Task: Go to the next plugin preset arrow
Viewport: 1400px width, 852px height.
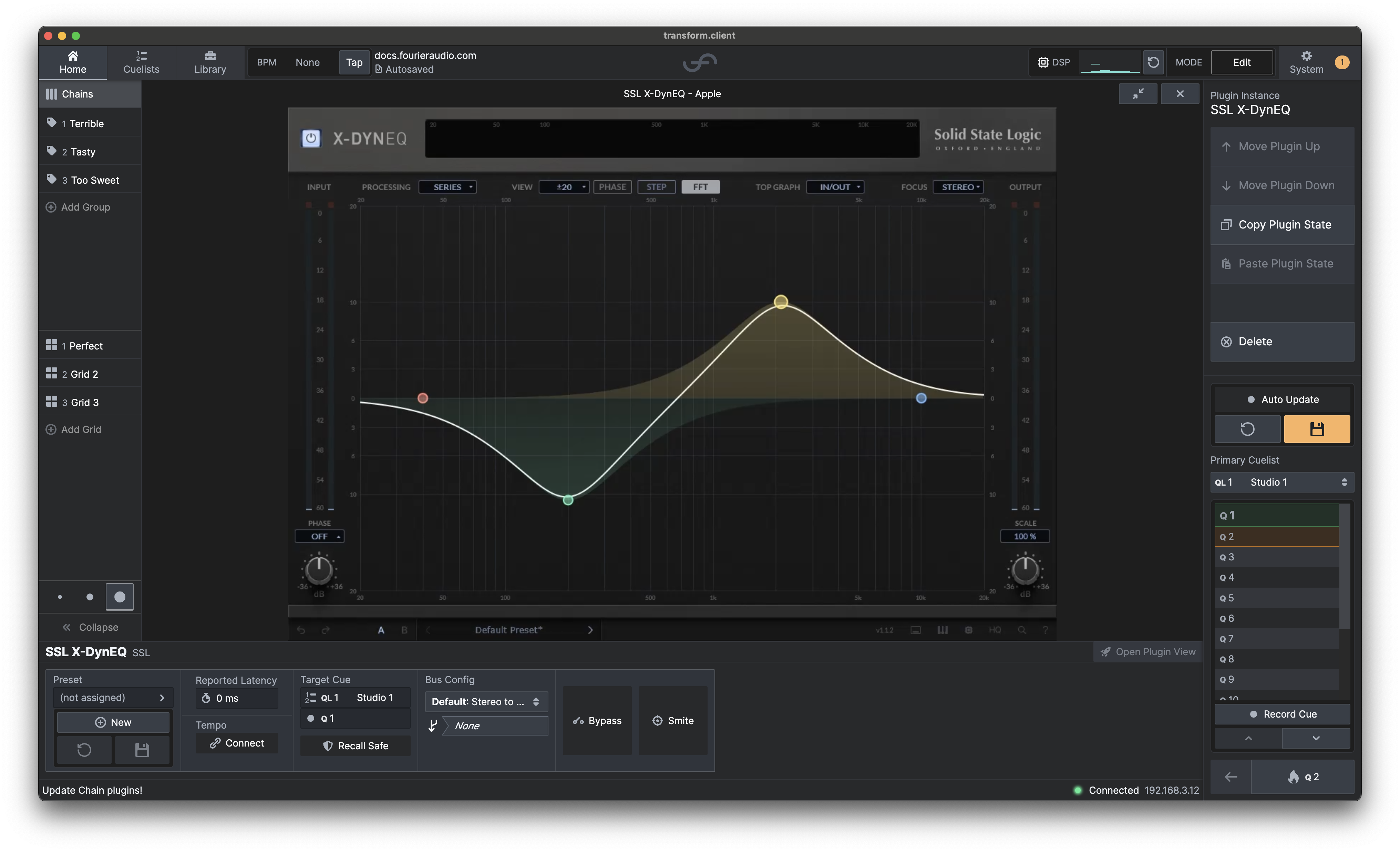Action: point(590,630)
